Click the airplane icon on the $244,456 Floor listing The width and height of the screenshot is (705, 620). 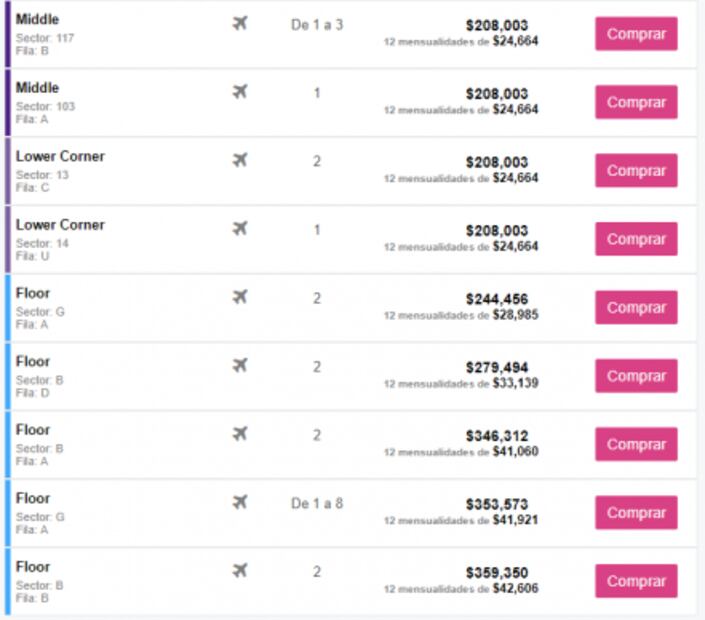pos(239,298)
